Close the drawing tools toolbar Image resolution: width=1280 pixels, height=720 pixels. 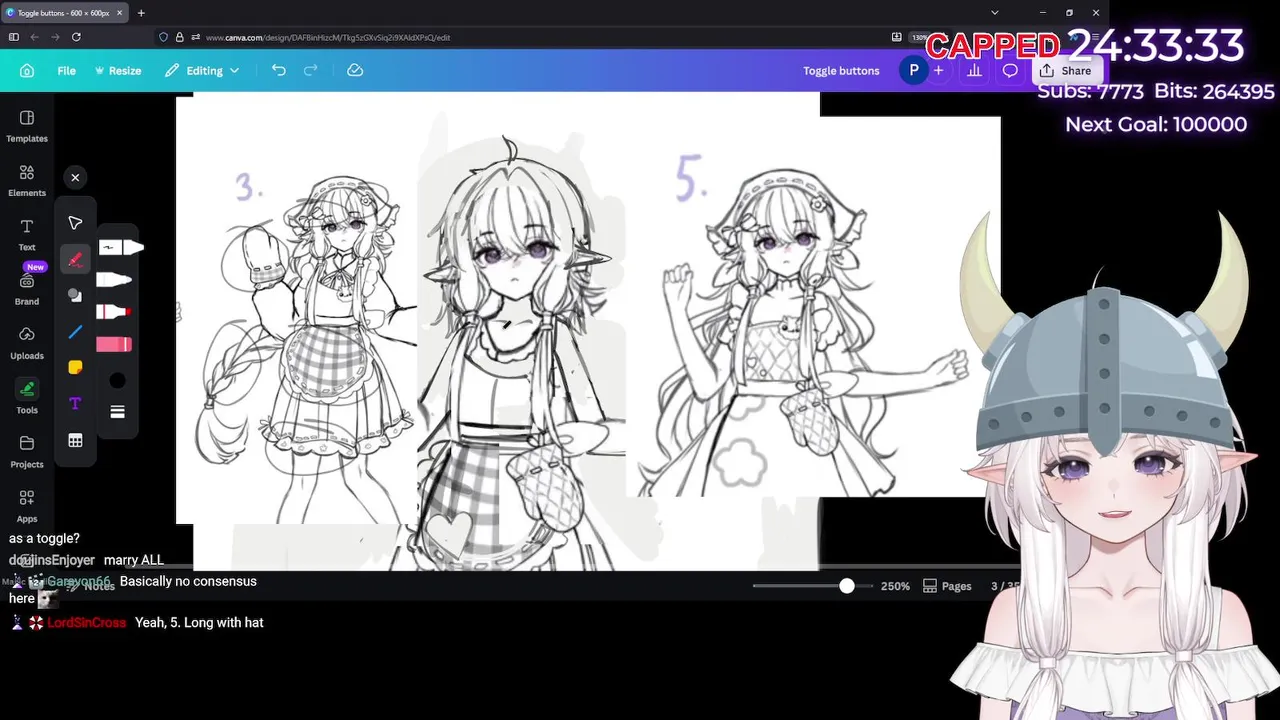coord(75,178)
